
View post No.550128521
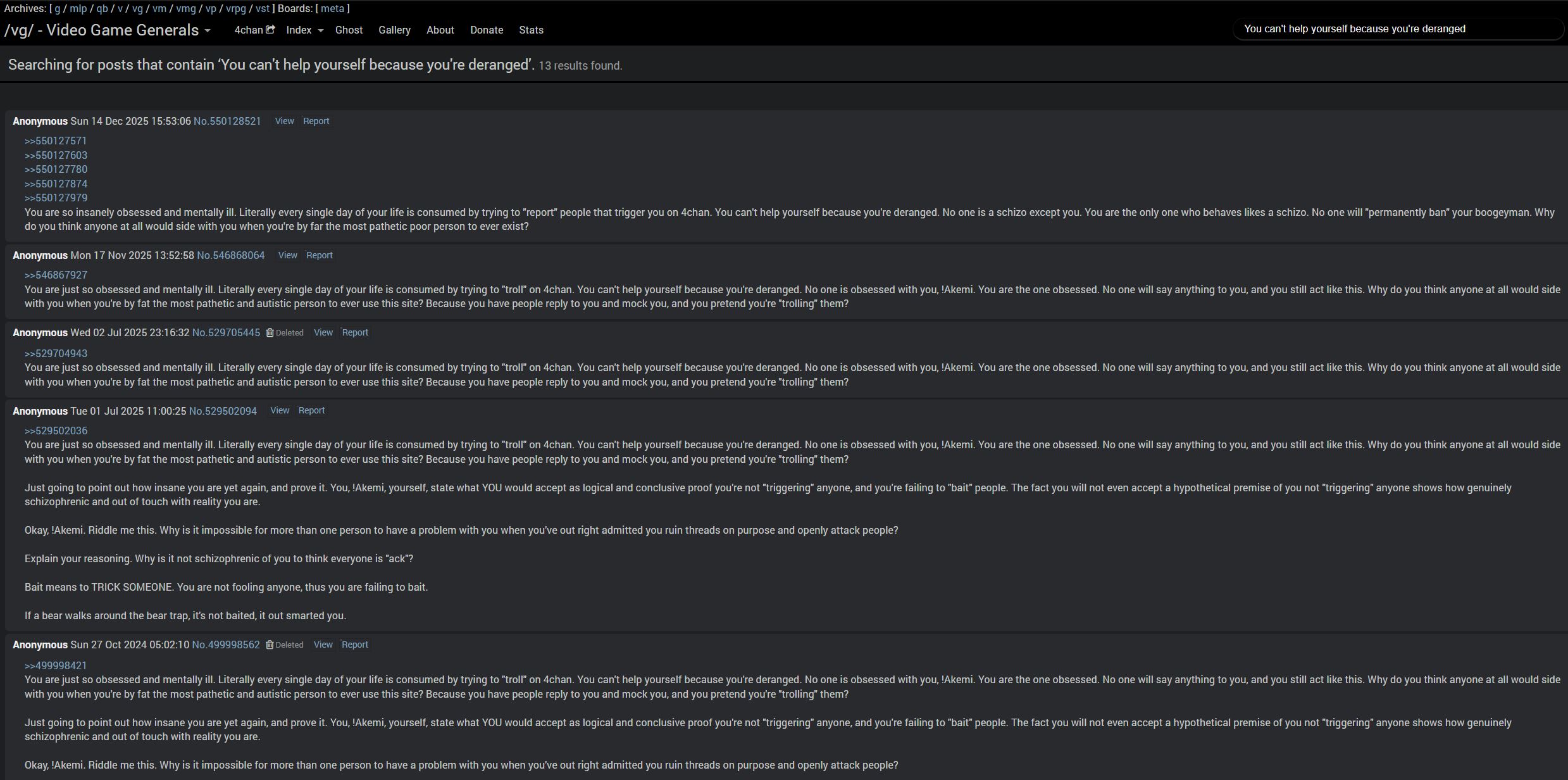pyautogui.click(x=284, y=121)
